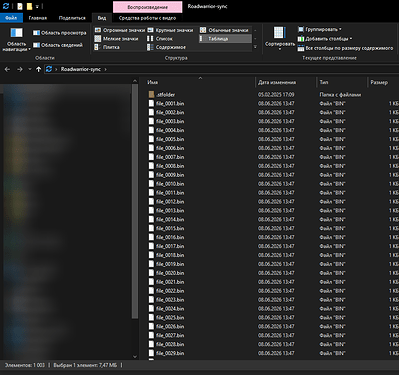
Task: Select Tiles view (Плитка)
Action: point(107,47)
